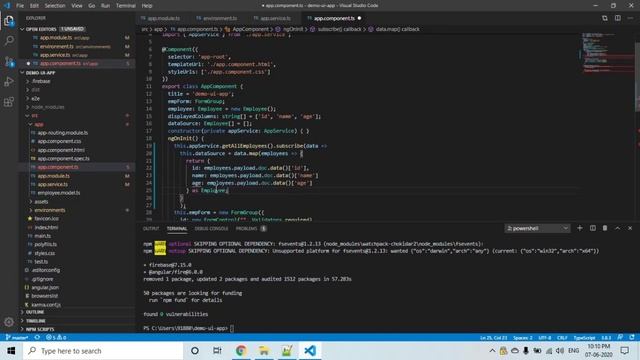The width and height of the screenshot is (640, 360).
Task: Click the TypeScript language mode indicator
Action: 584,338
